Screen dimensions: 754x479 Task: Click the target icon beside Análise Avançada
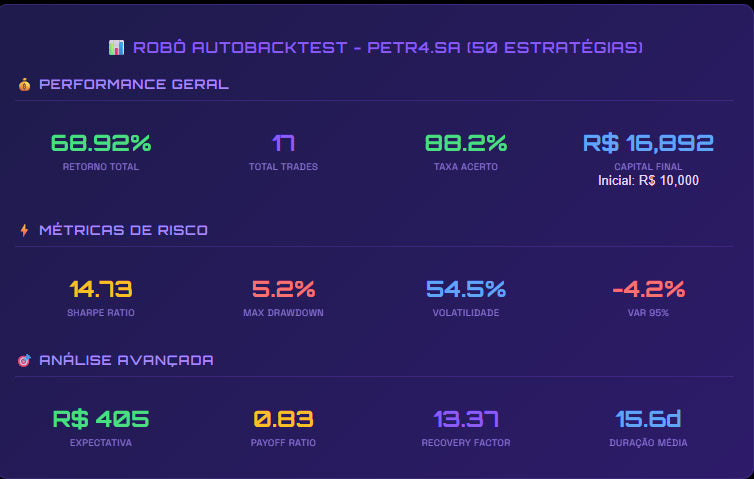point(24,360)
